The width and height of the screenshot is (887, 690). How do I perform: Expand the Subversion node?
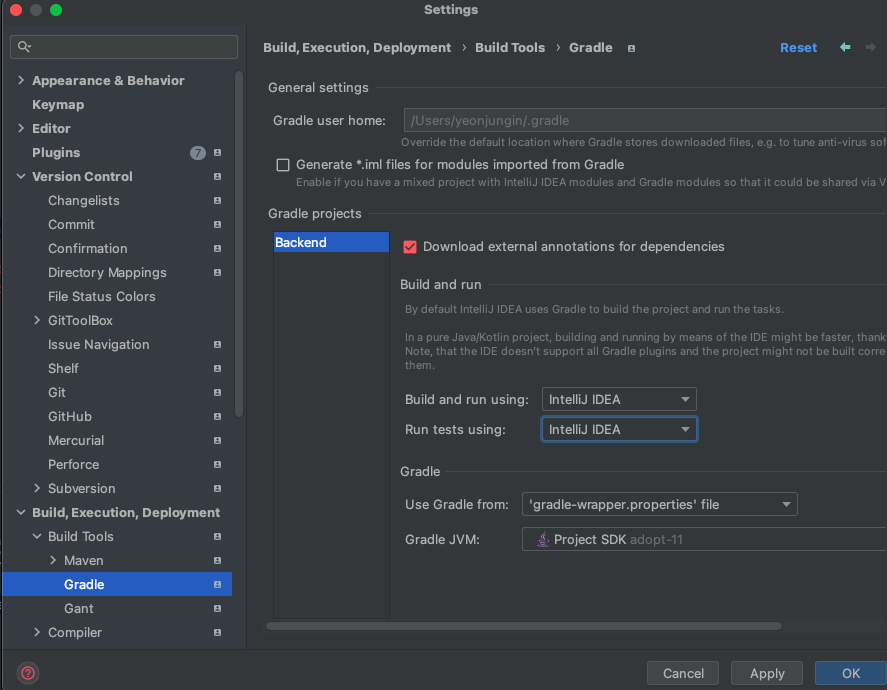point(37,489)
